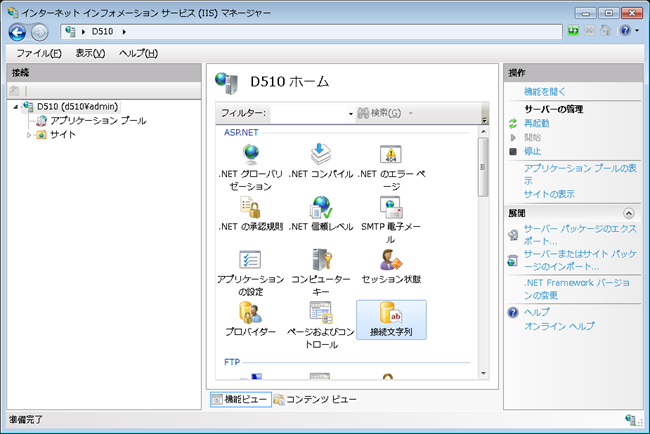Select 接続文字列 feature icon
The height and width of the screenshot is (434, 650).
[391, 320]
